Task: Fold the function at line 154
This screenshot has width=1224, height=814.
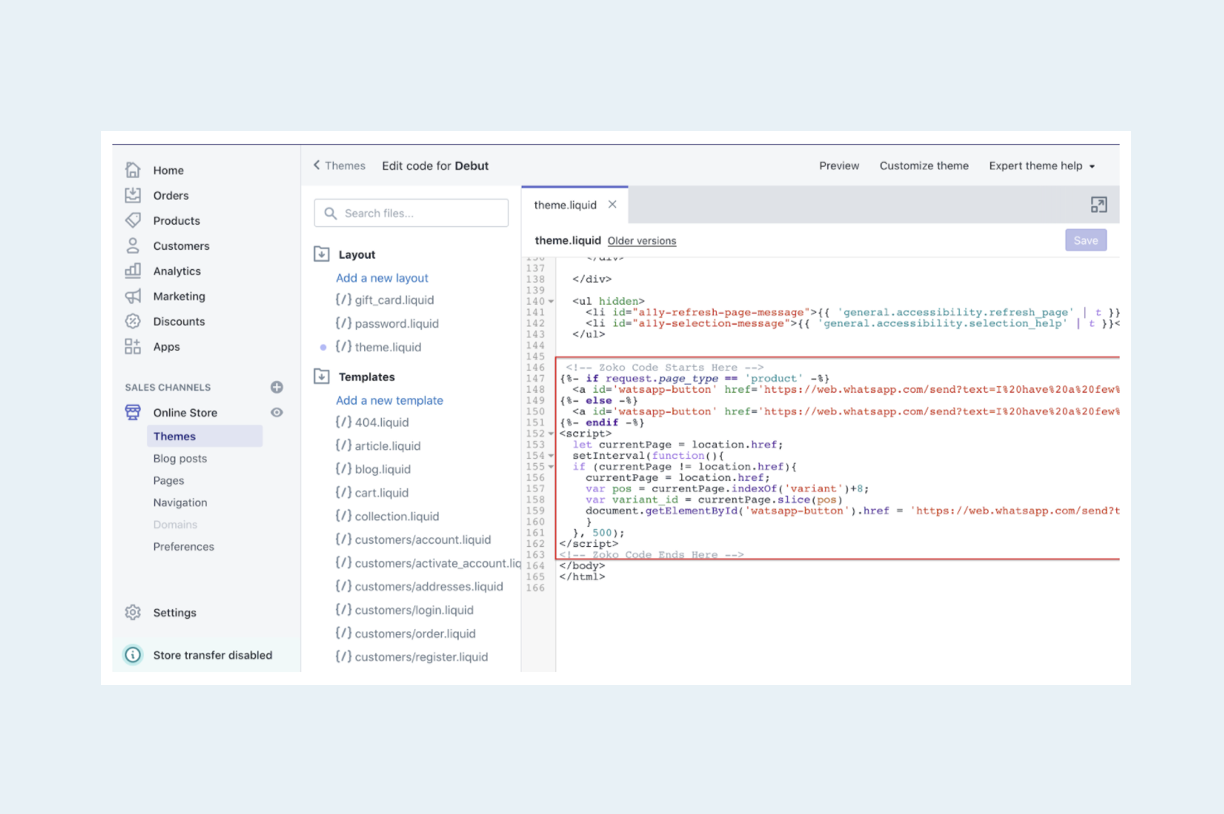Action: (551, 456)
